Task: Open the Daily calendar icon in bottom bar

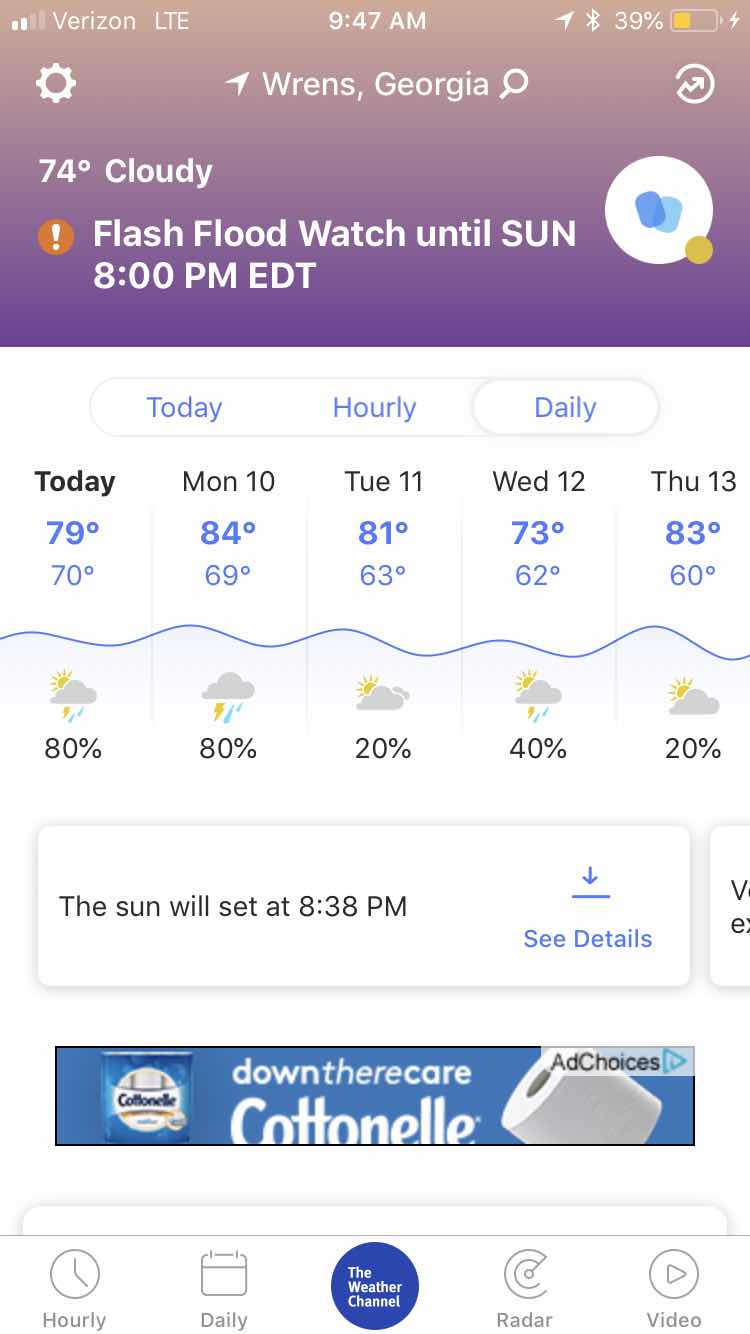Action: click(224, 1288)
